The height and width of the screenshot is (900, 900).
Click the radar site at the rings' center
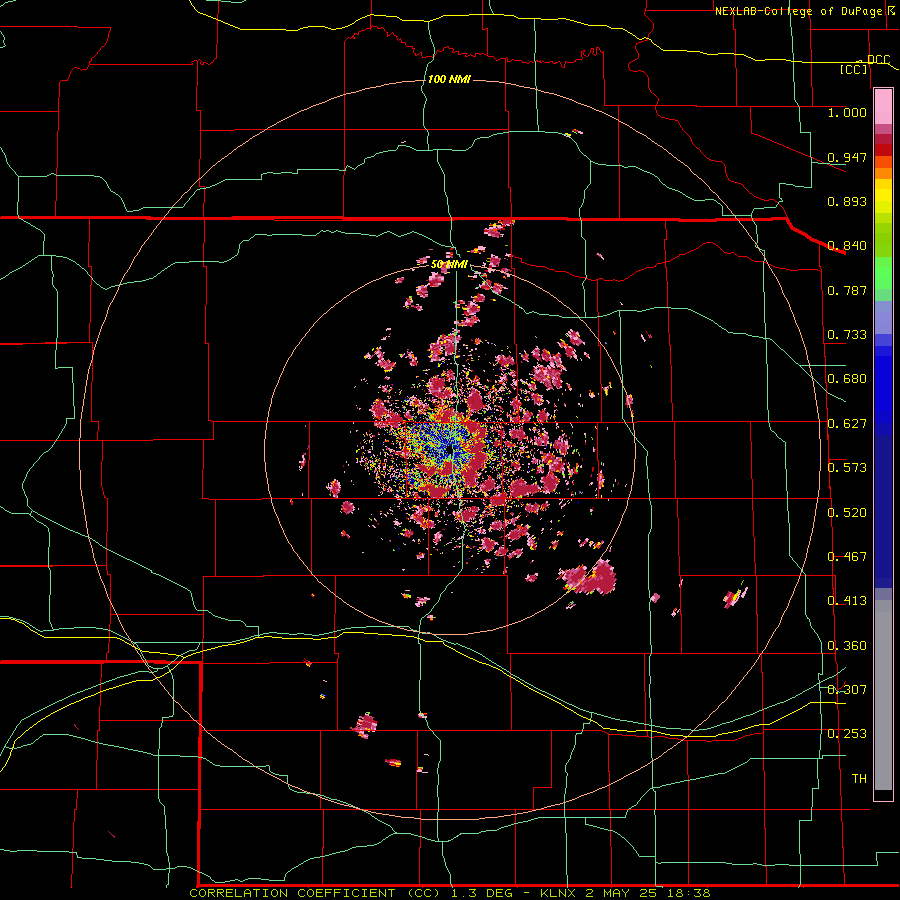coord(451,451)
